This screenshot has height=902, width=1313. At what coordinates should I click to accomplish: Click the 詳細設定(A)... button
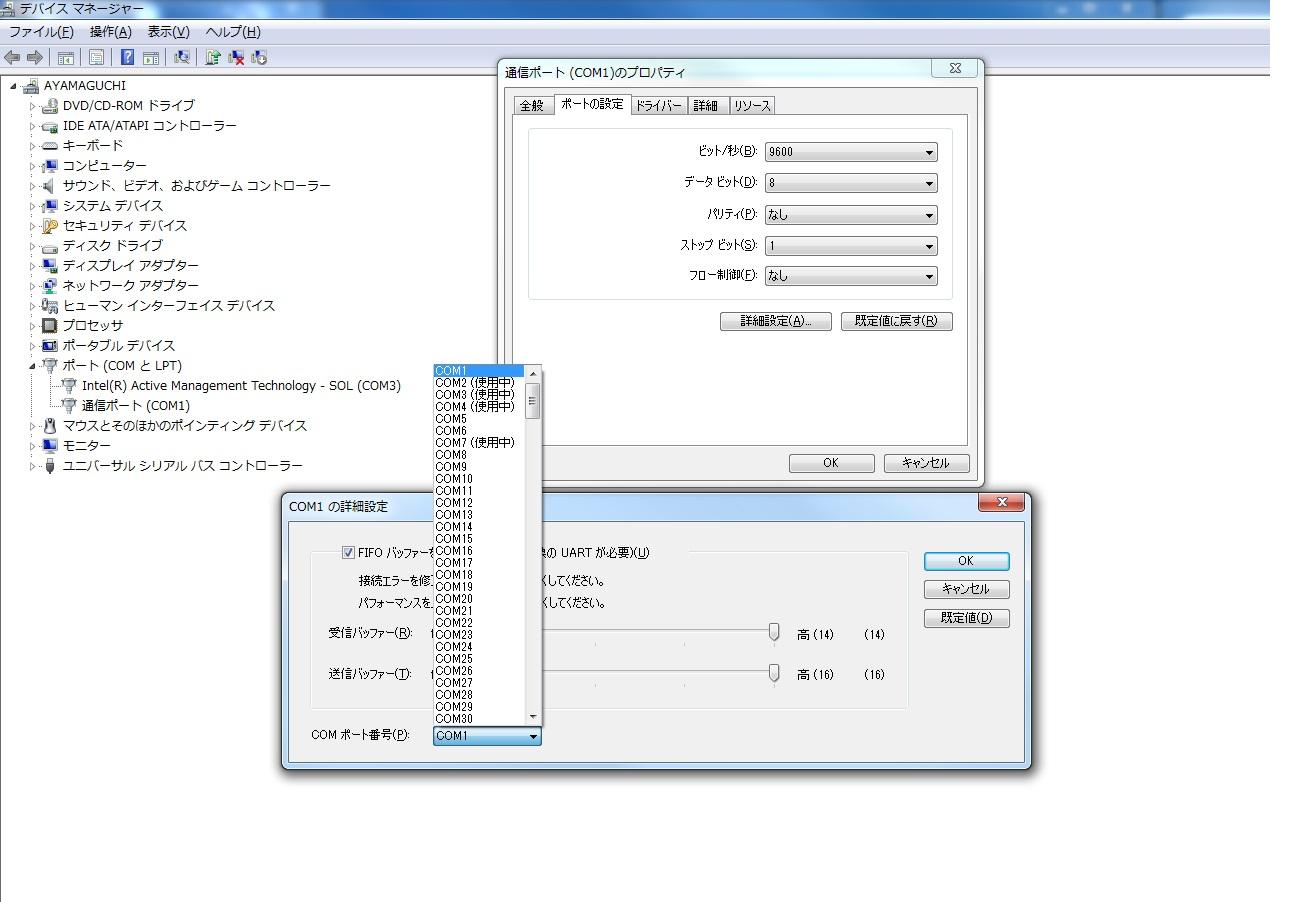pos(776,322)
